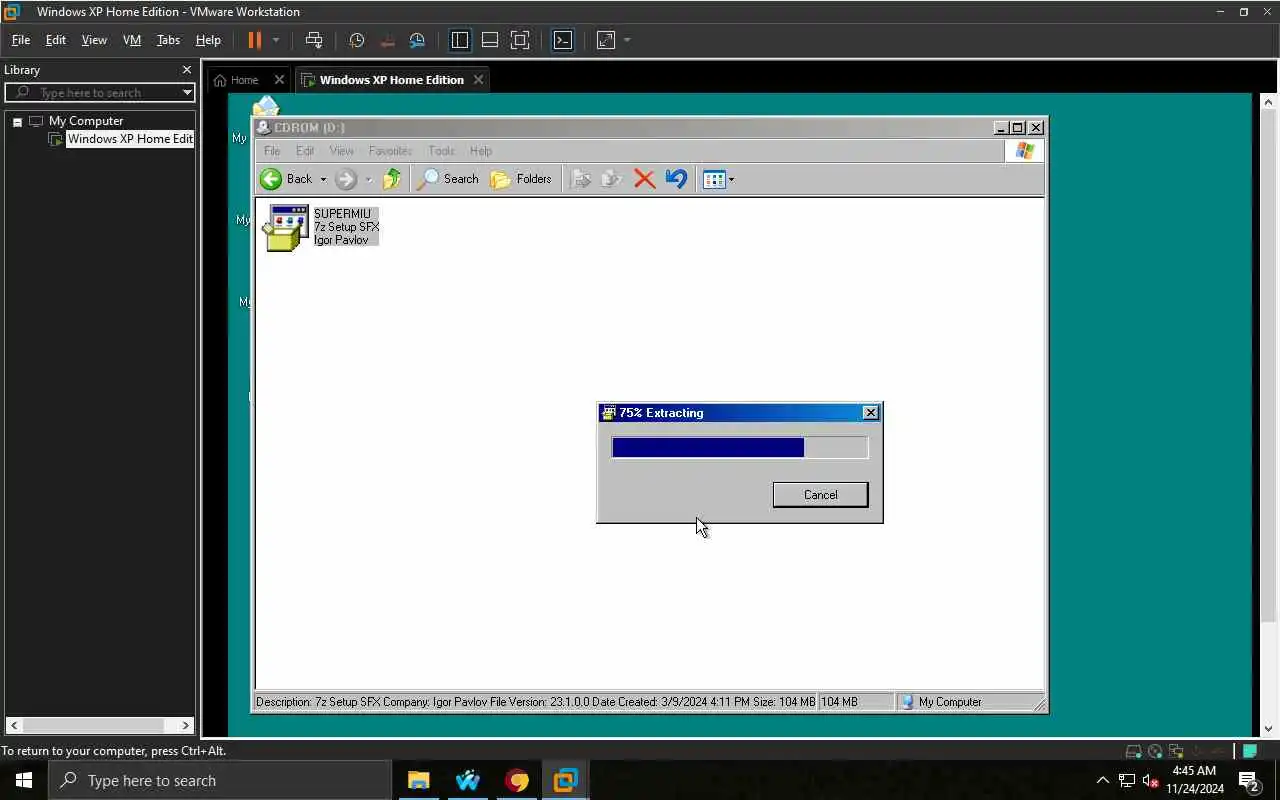
Task: Click the VMware hard disk status icon
Action: point(1134,751)
